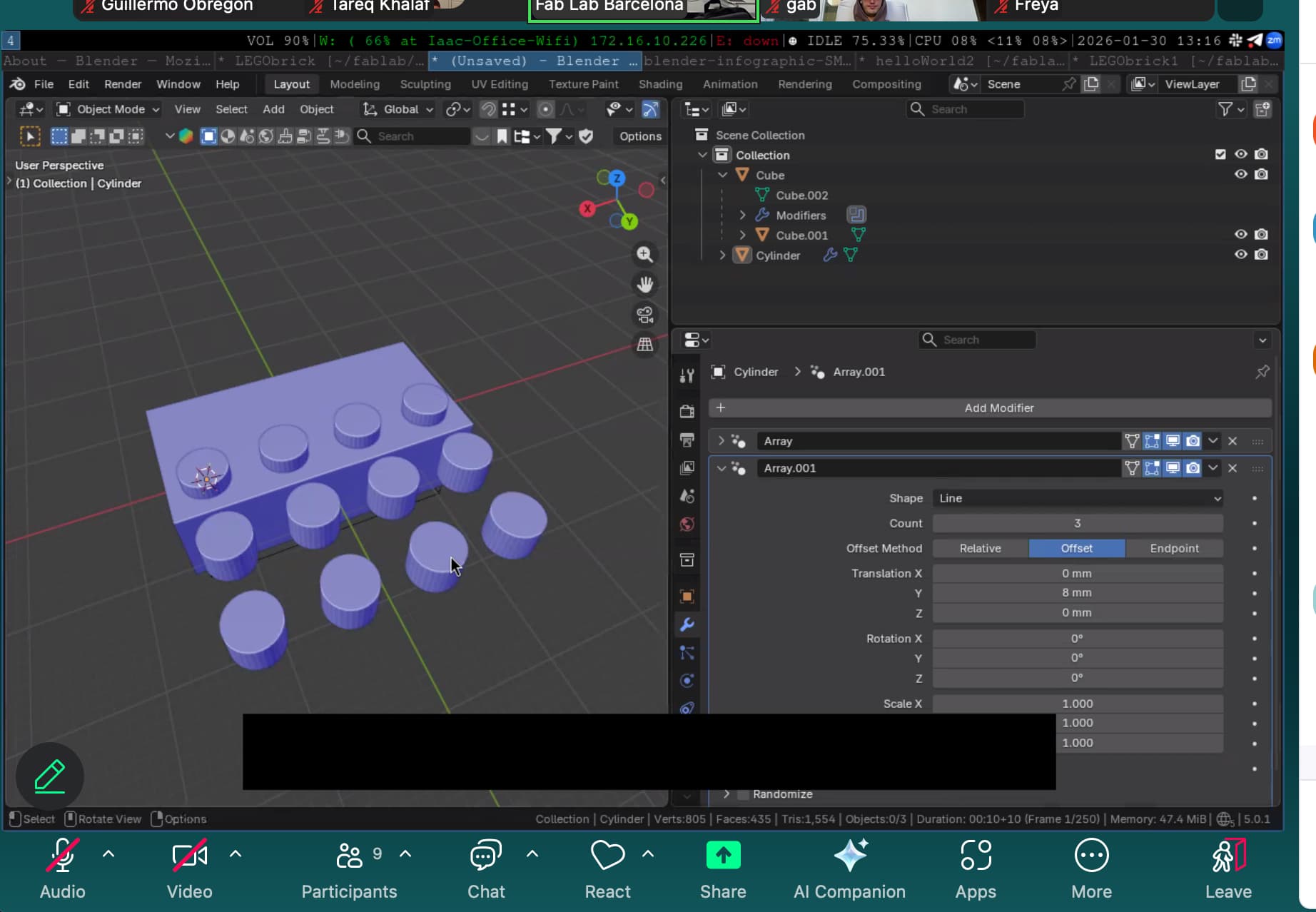Toggle Array modifier render visibility camera icon

(1193, 441)
